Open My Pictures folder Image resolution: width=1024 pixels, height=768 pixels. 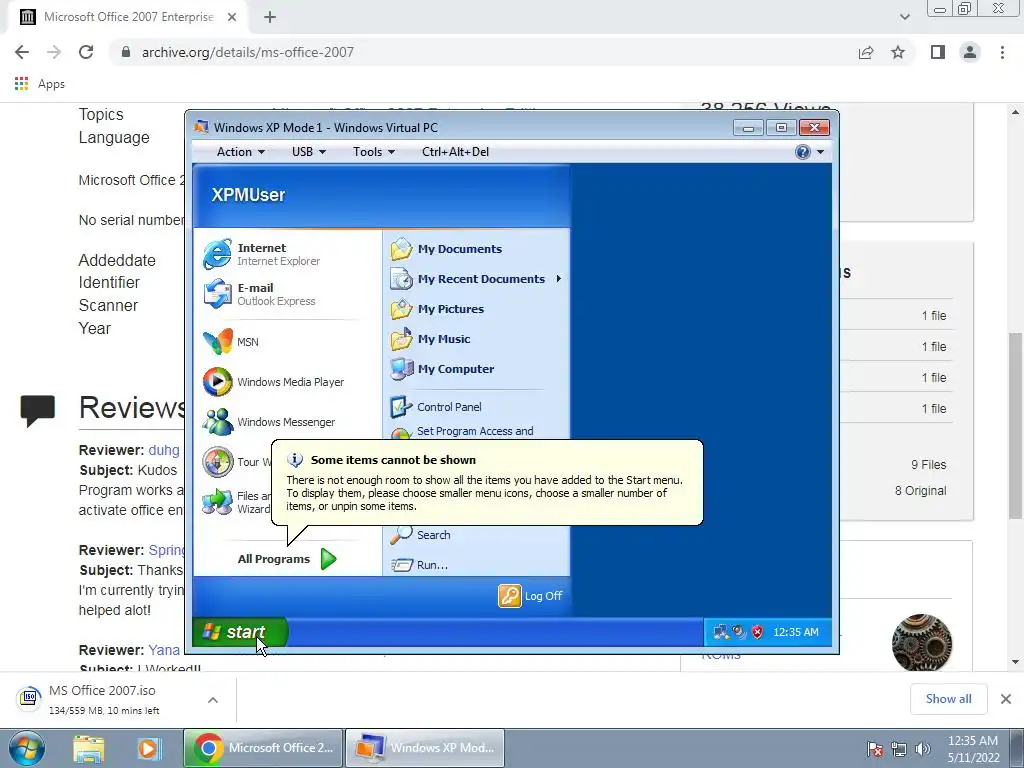coord(438,309)
